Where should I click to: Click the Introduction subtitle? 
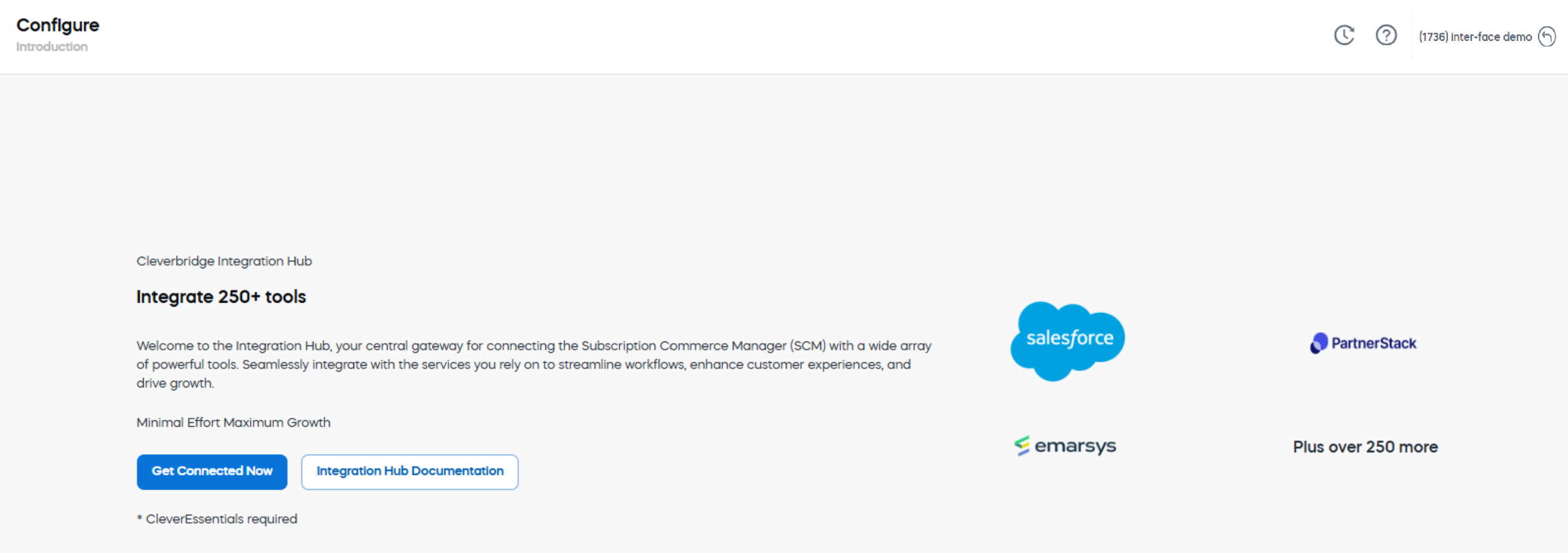pos(52,47)
